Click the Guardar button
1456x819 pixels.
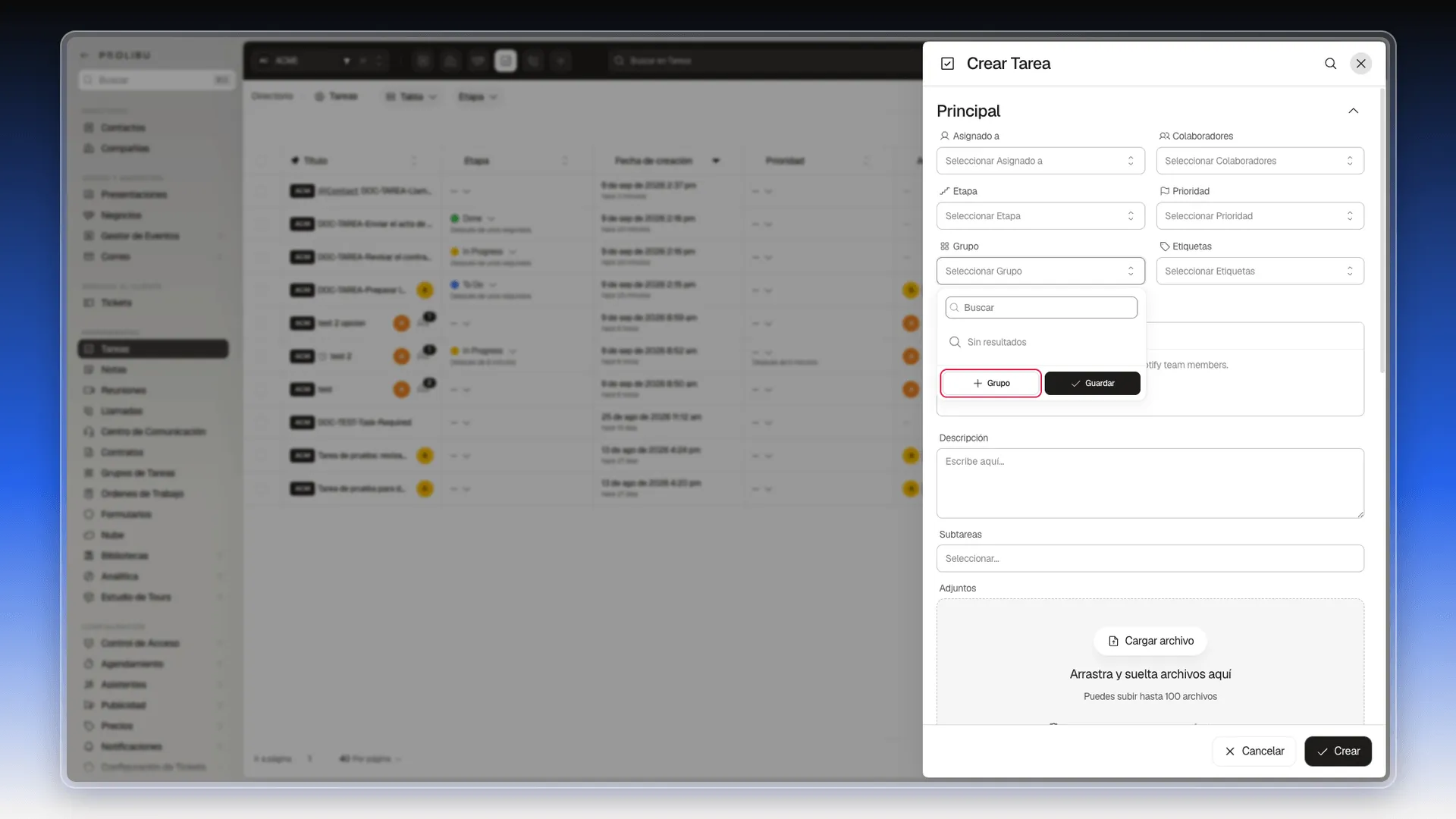coord(1092,383)
